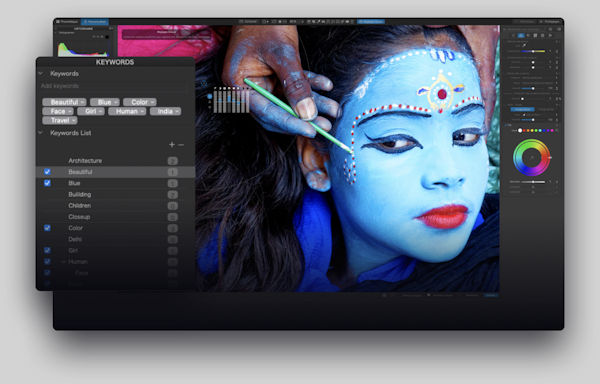Click the color wheel hue ring
Screen dimensions: 600x384
(532, 142)
